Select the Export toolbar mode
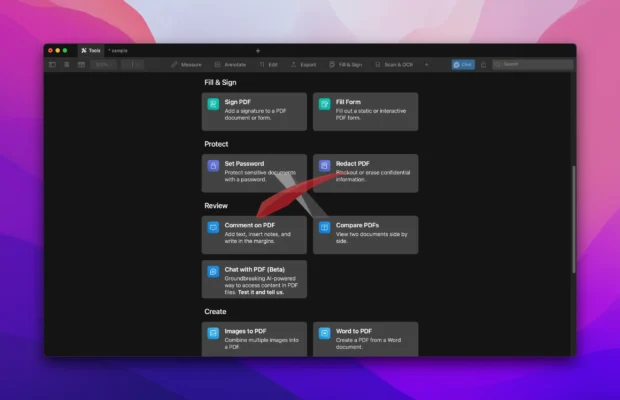620x400 pixels. point(303,64)
